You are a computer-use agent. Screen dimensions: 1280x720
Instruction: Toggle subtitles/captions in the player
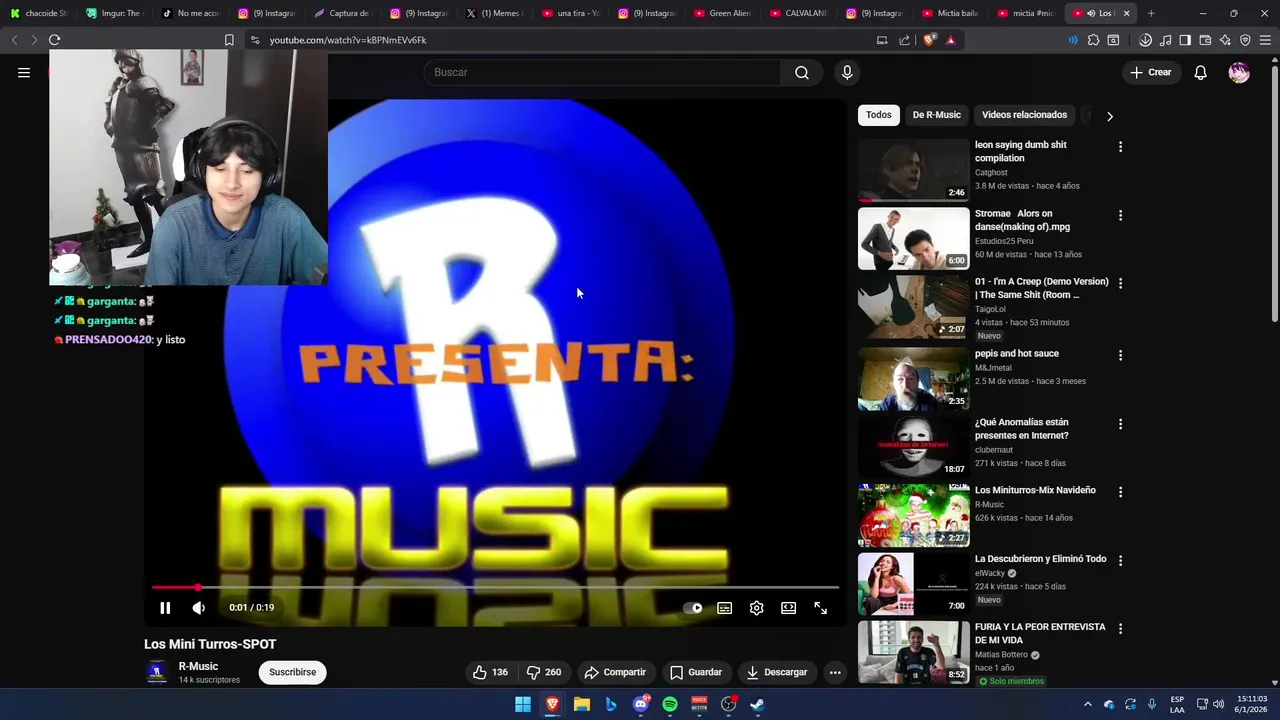[x=724, y=607]
